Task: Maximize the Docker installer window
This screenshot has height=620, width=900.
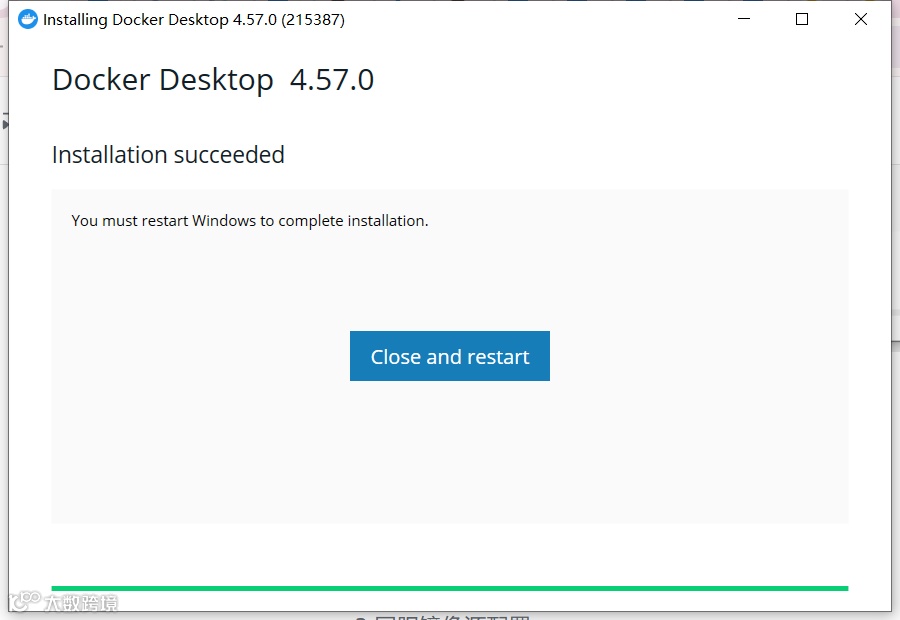Action: click(802, 19)
